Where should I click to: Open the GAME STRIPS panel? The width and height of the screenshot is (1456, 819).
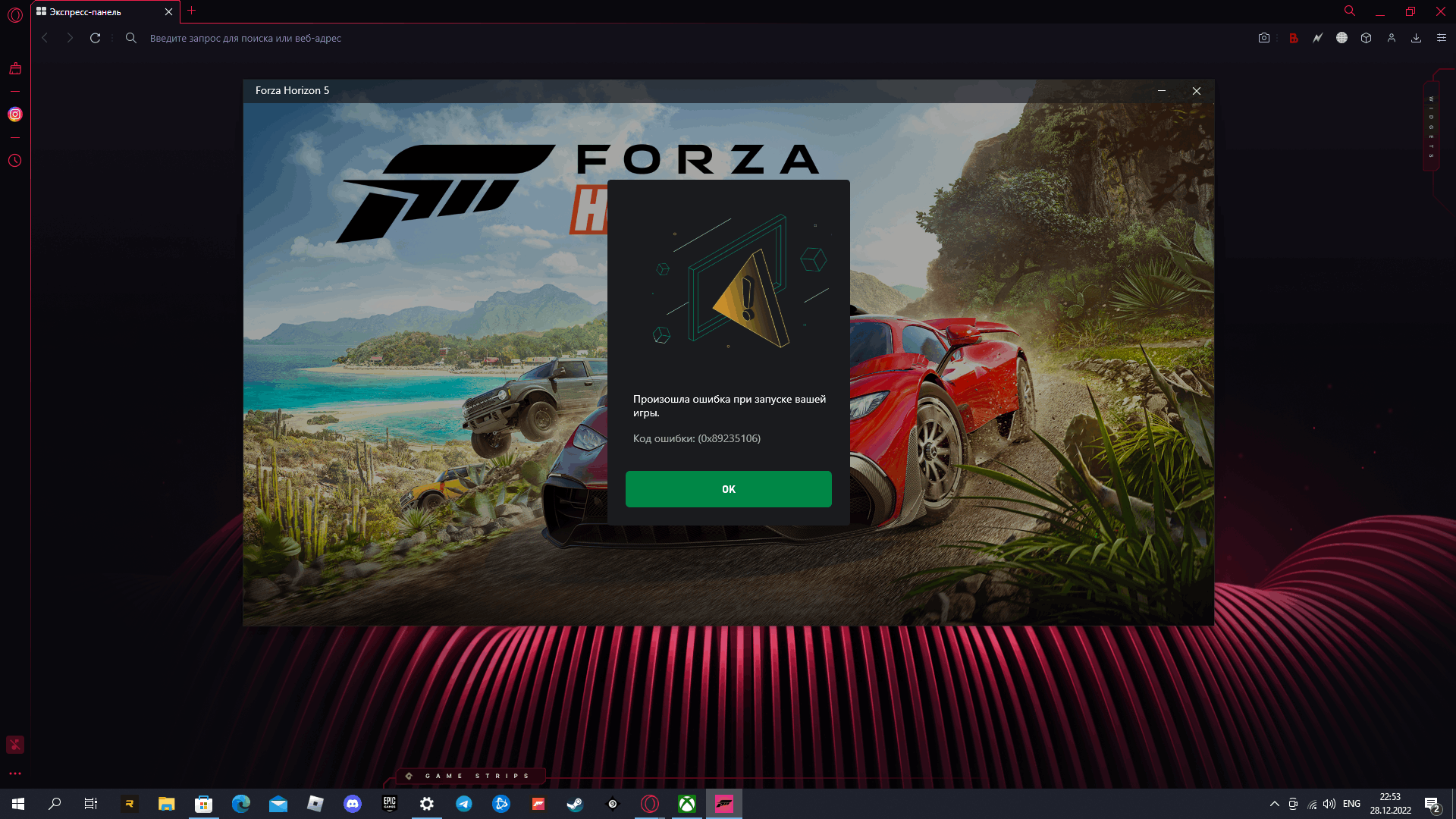coord(470,776)
